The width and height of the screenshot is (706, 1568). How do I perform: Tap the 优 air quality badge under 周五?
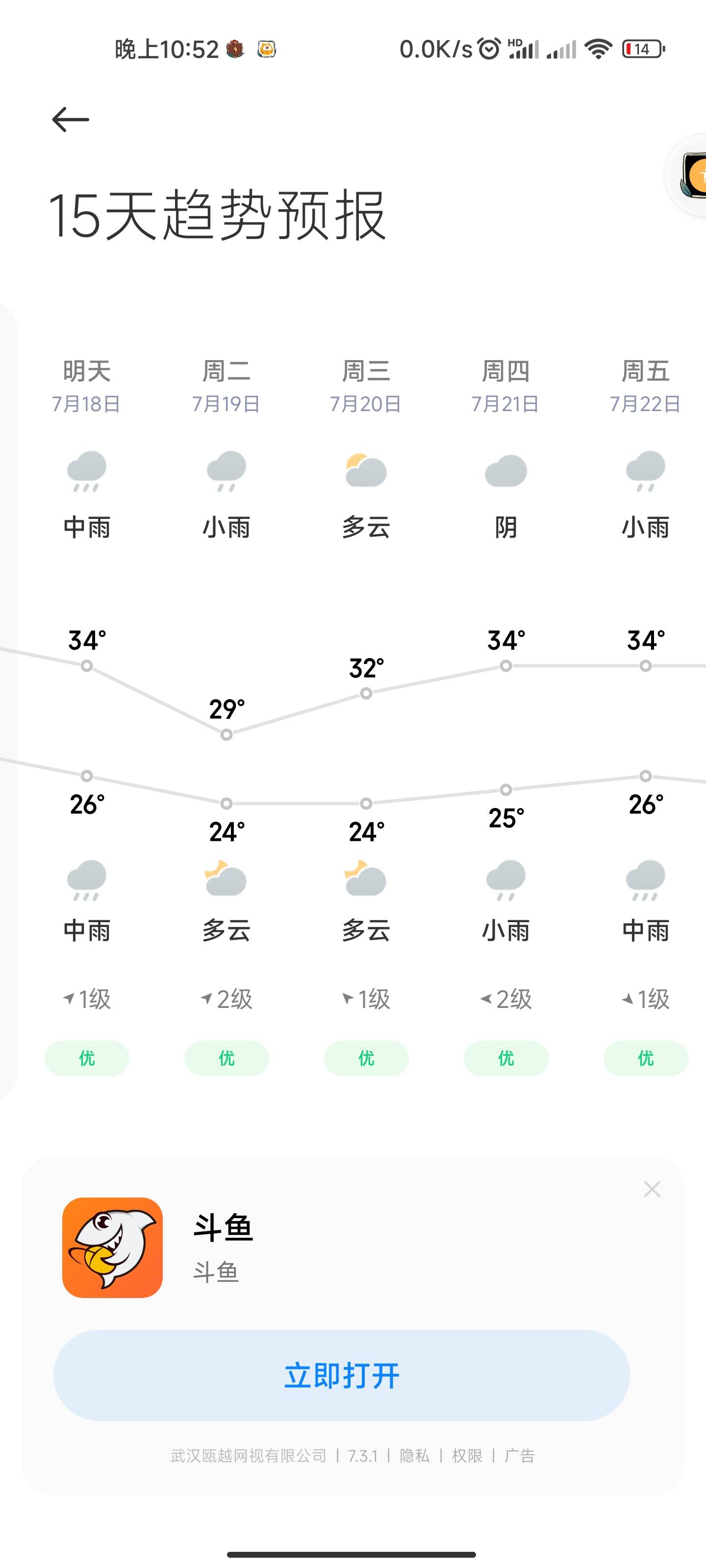[x=646, y=1058]
